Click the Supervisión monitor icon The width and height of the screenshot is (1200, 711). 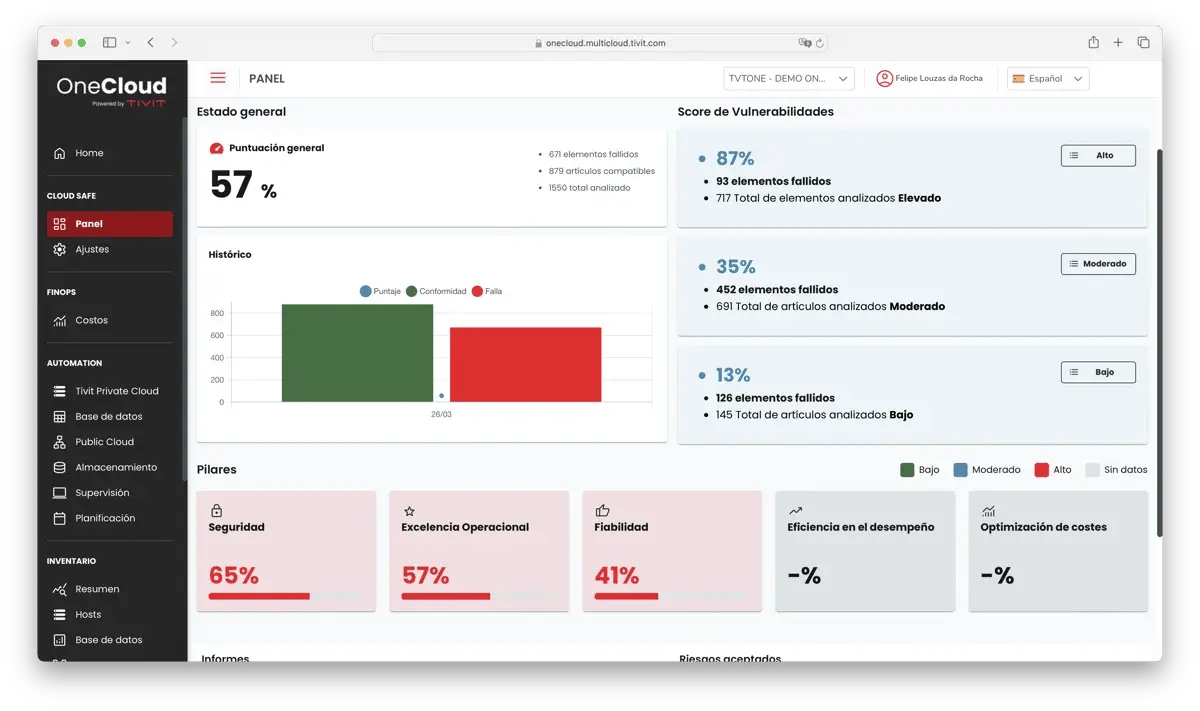tap(59, 493)
